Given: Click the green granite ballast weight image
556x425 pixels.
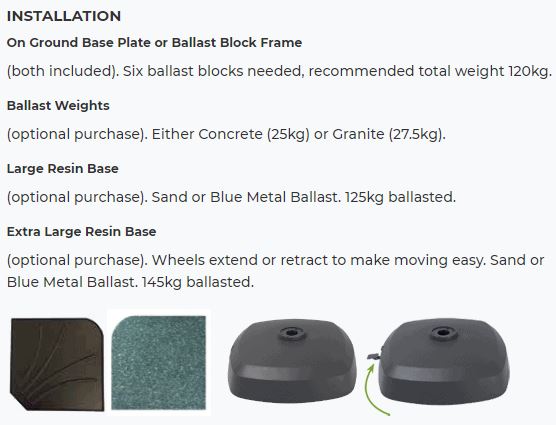Looking at the screenshot, I should [159, 363].
